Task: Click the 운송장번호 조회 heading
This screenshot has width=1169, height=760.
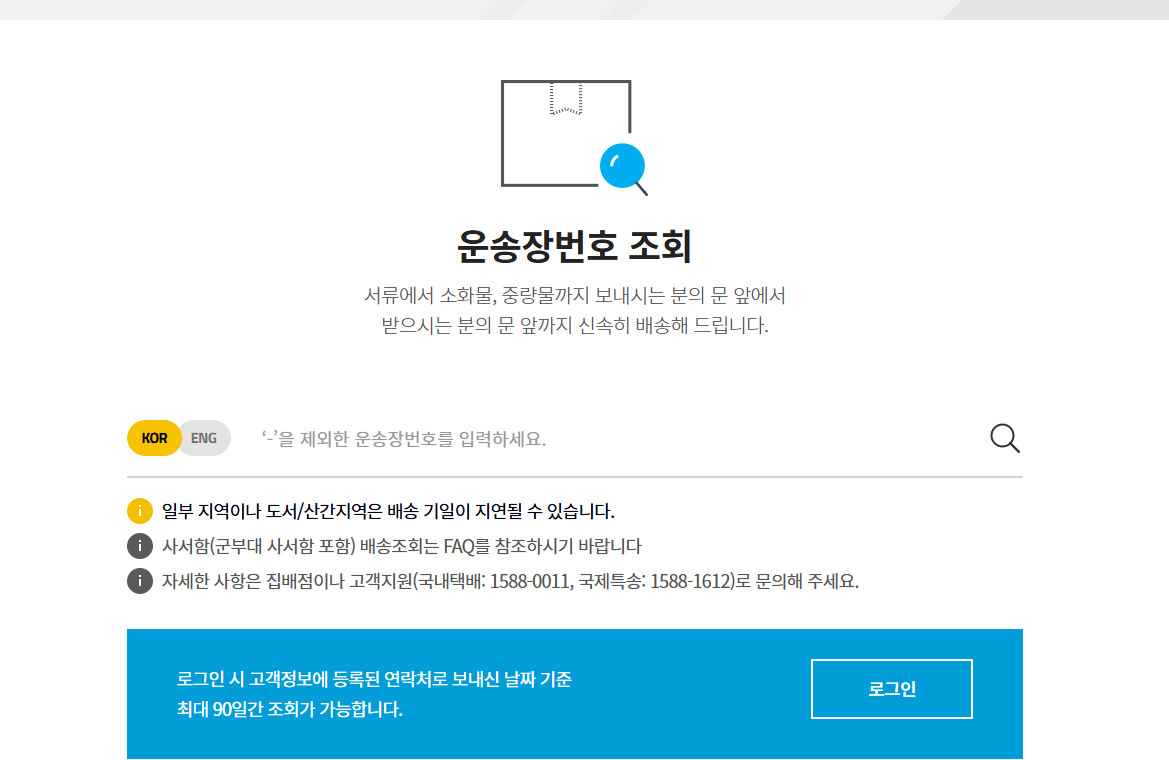Action: 574,246
